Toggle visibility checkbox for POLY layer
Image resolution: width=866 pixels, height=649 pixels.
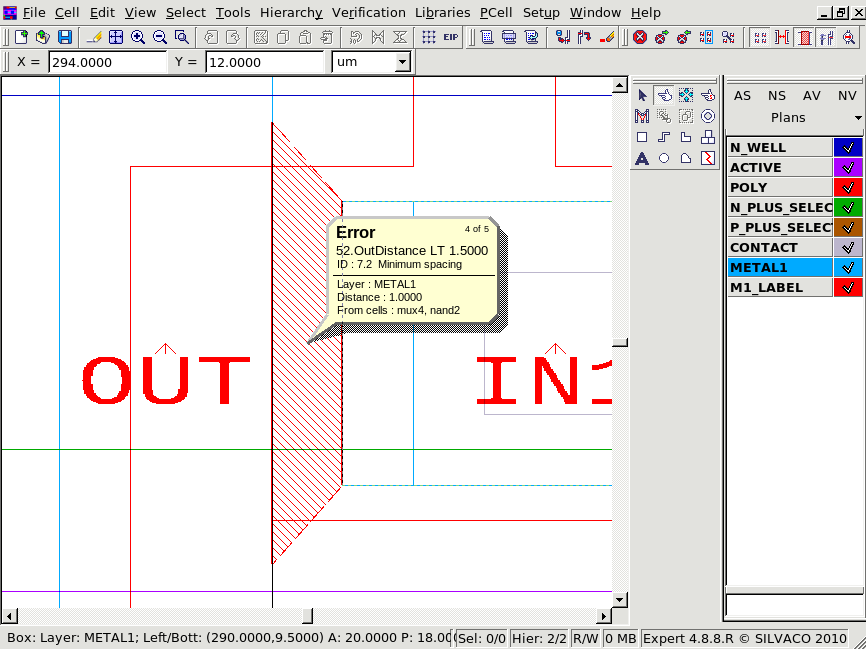pyautogui.click(x=847, y=187)
